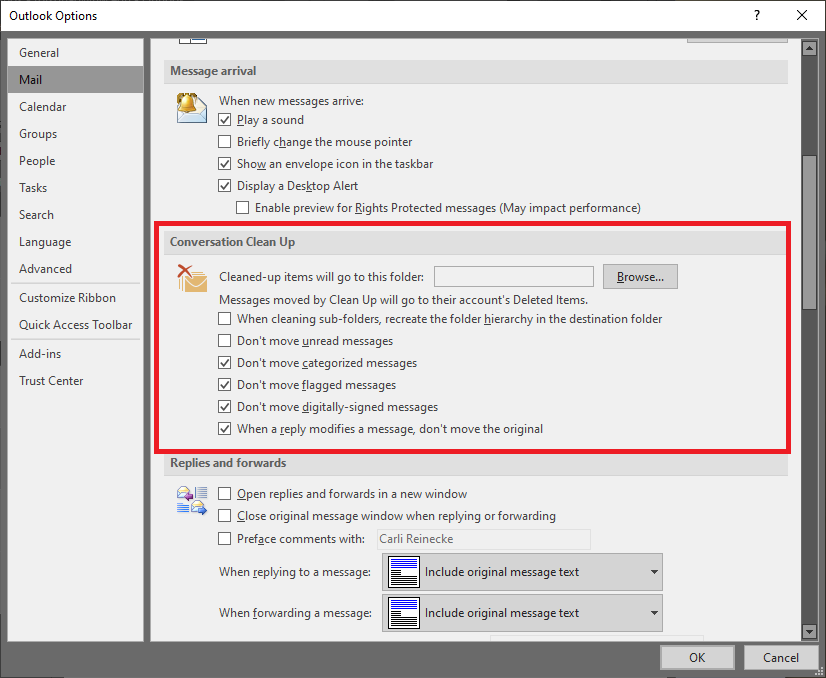Click the Conversation Clean Up envelope icon
Screen dimensions: 826x678
click(191, 279)
